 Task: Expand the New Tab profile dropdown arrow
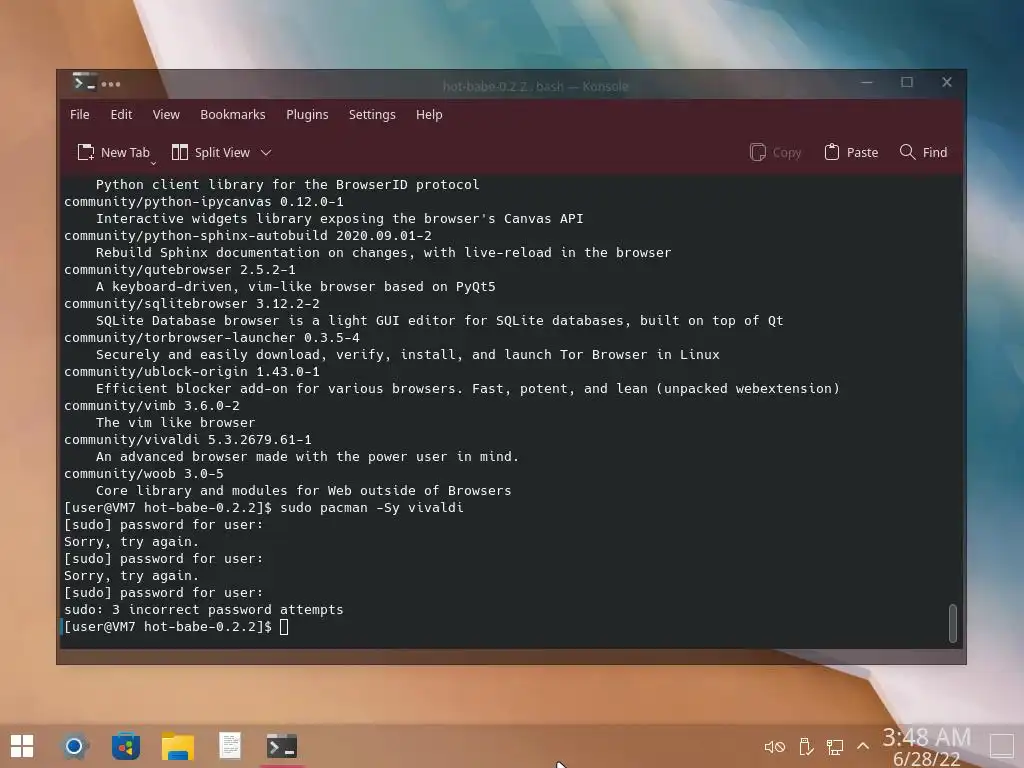tap(153, 163)
